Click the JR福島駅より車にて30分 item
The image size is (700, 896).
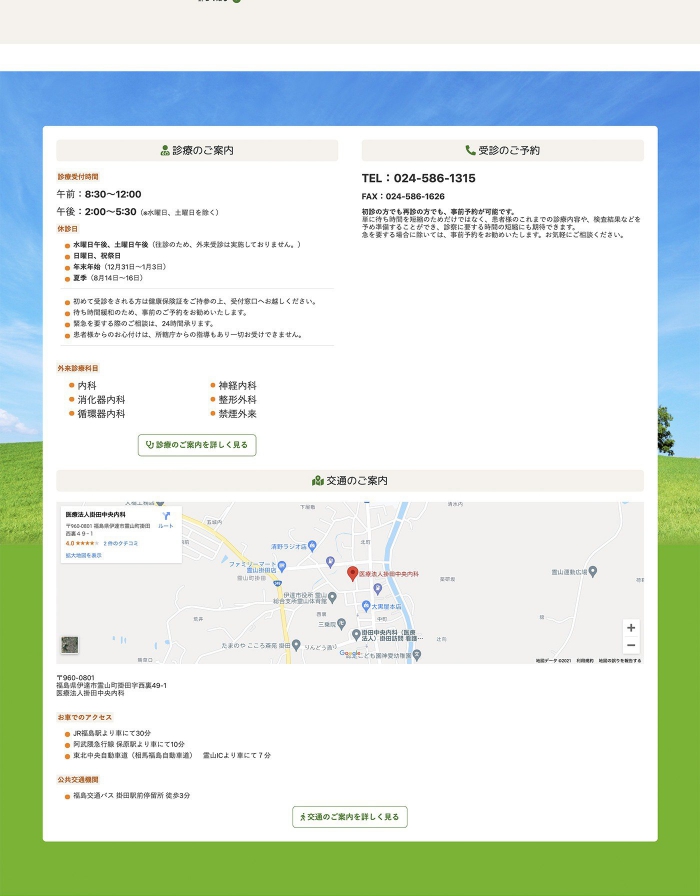coord(112,733)
